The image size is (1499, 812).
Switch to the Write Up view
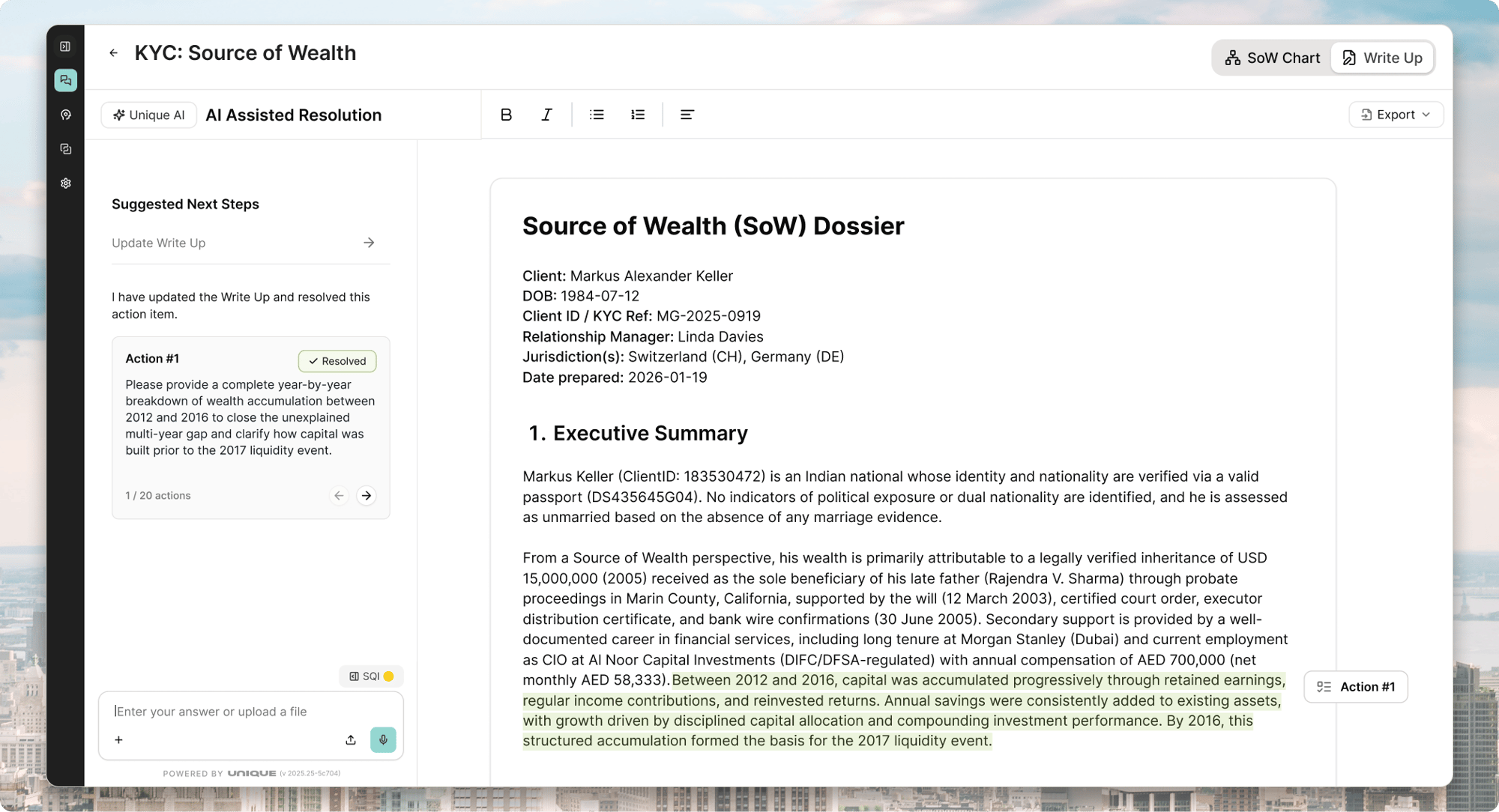(1382, 58)
